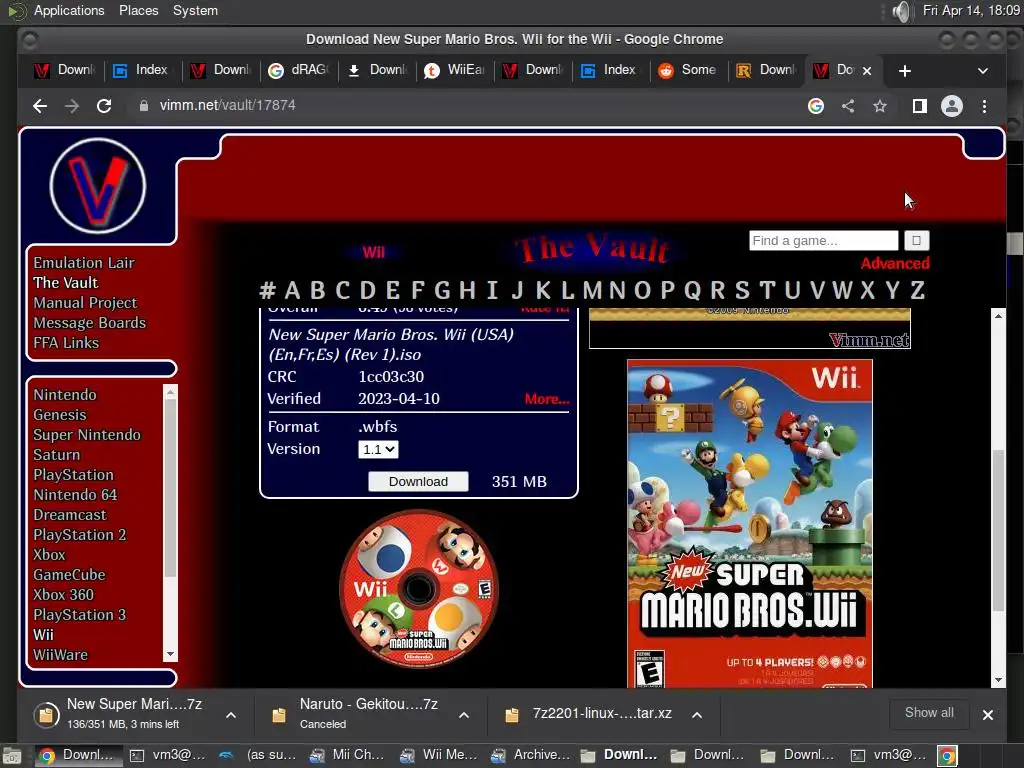Switch to Wii Me... taskbar window
Viewport: 1024px width, 768px height.
(438, 755)
